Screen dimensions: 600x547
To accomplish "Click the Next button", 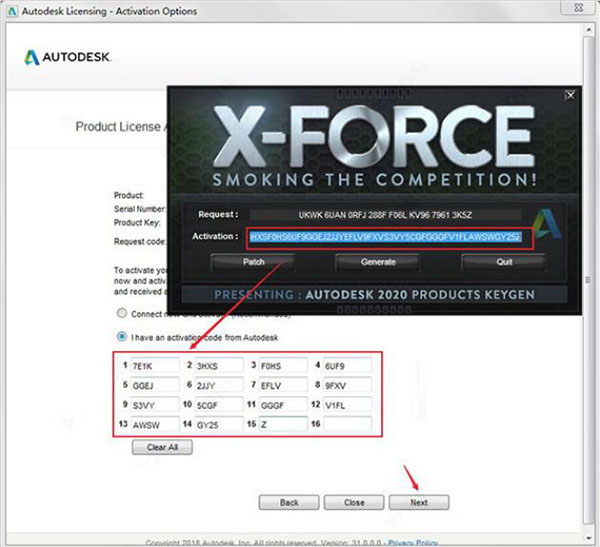I will click(419, 502).
